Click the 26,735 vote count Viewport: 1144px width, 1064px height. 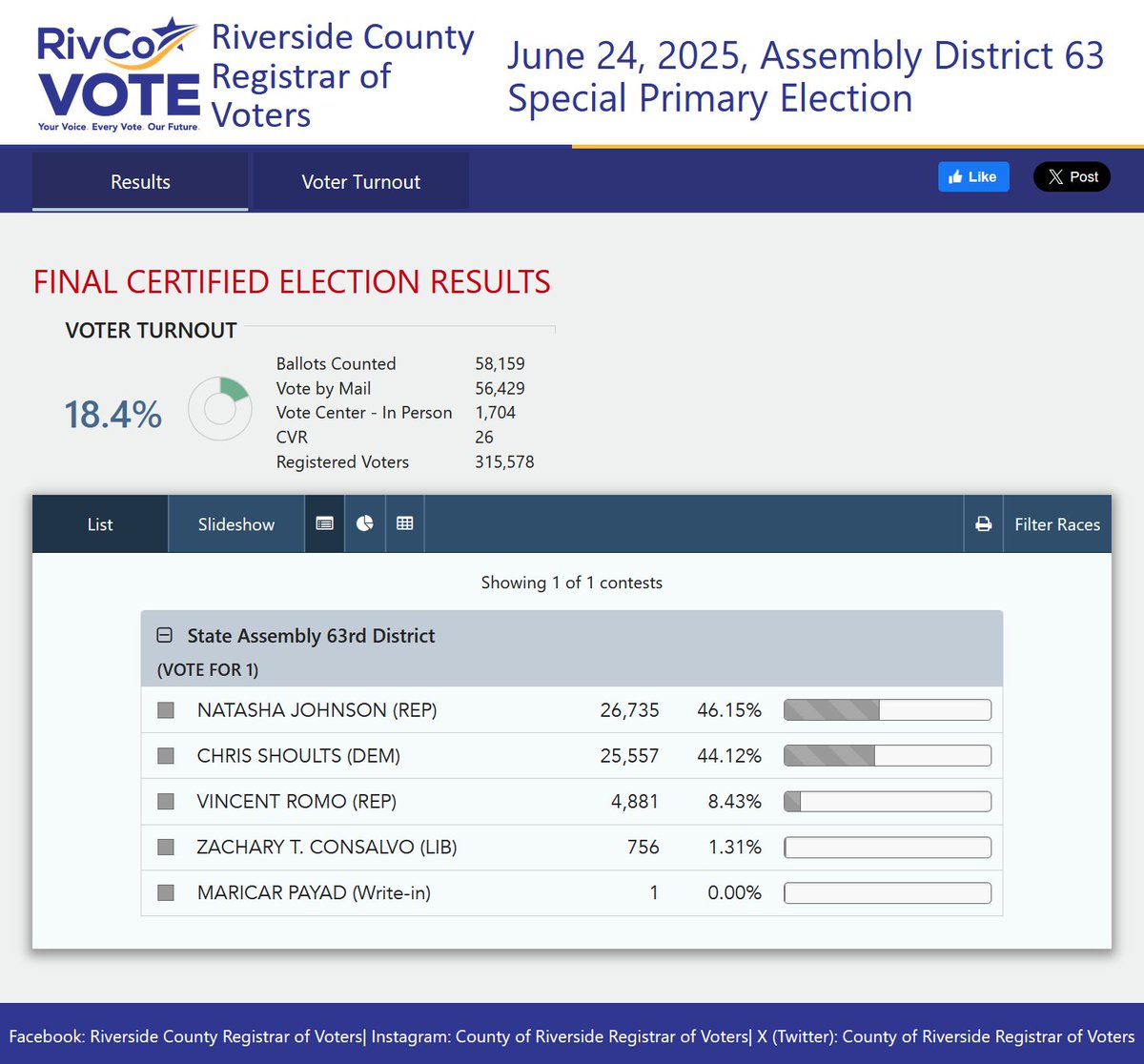point(629,710)
